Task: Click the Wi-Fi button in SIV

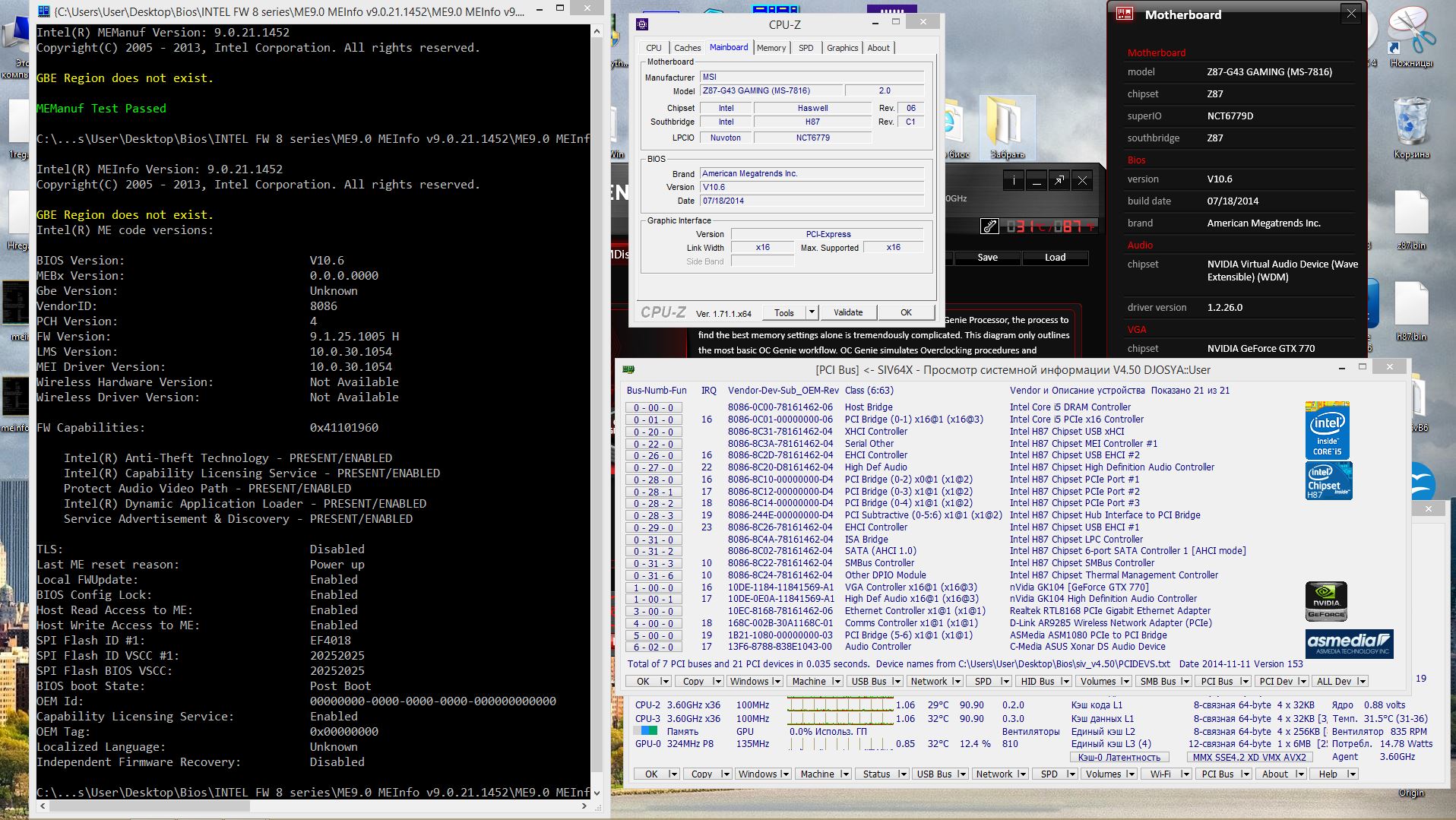Action: 1160,774
